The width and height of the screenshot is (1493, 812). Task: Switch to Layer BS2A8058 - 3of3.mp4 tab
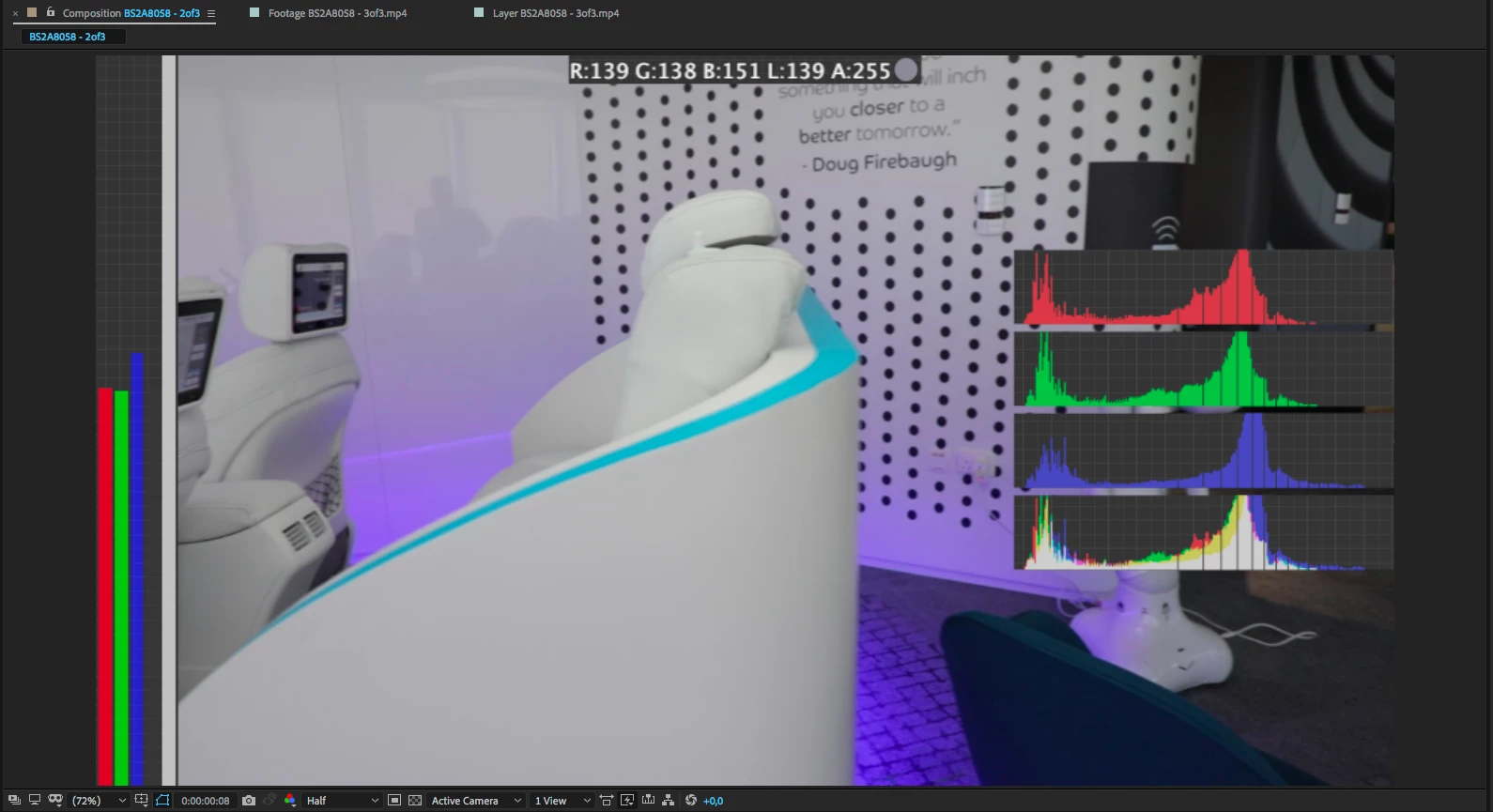[x=556, y=13]
